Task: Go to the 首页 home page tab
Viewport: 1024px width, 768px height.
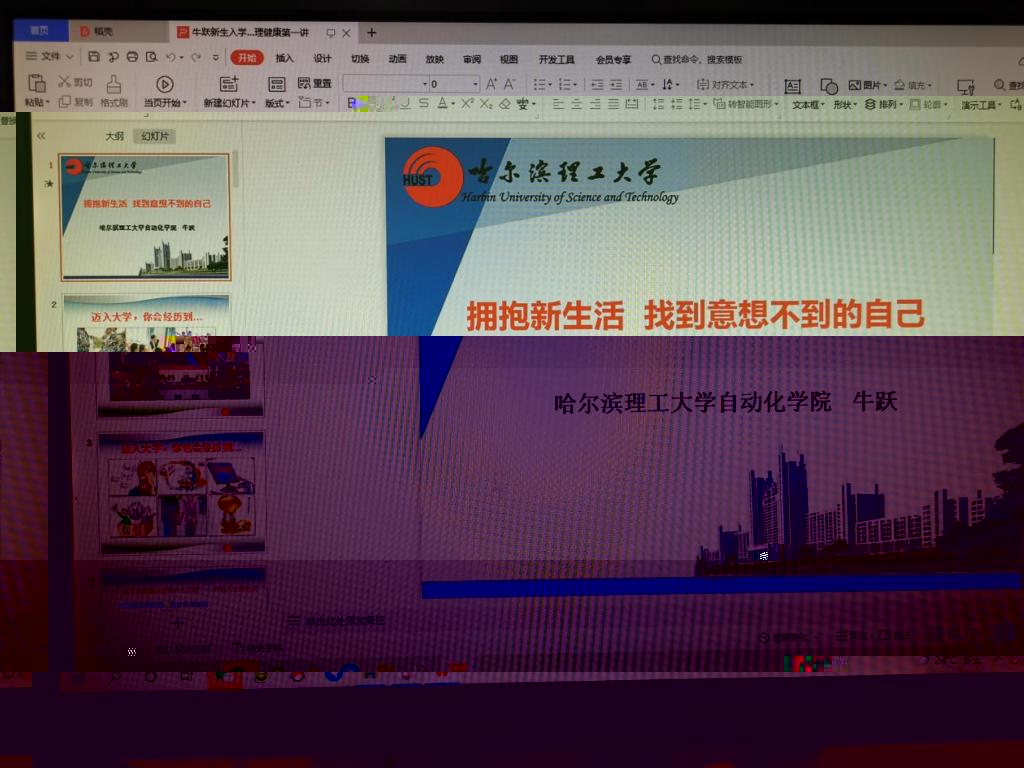Action: click(40, 31)
